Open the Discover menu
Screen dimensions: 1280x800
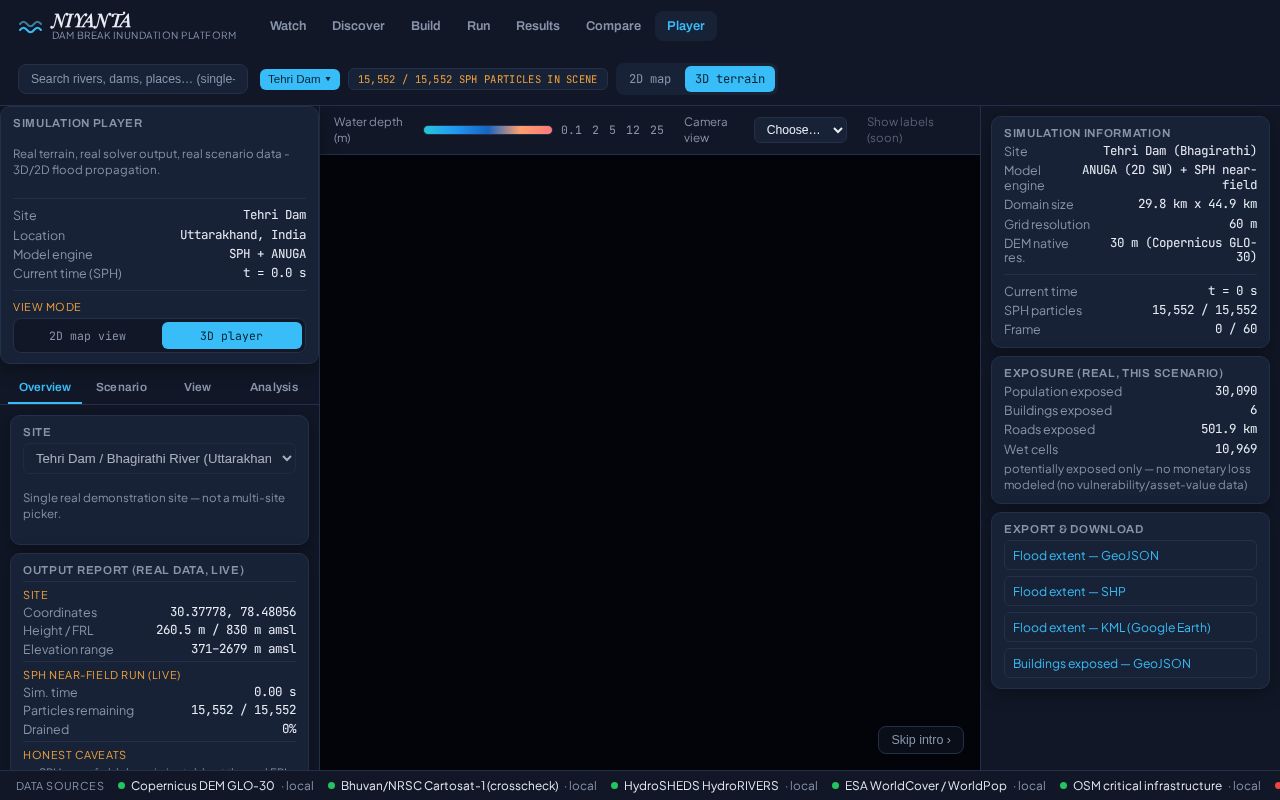358,26
